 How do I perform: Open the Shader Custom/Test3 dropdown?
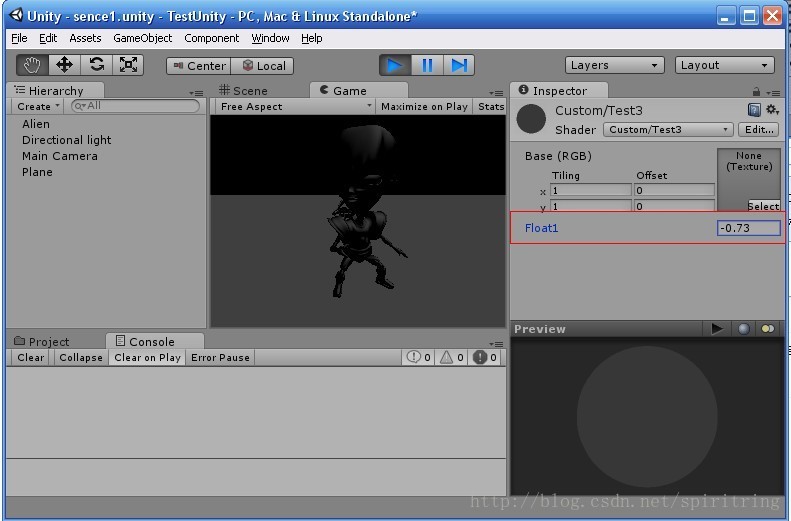(668, 130)
